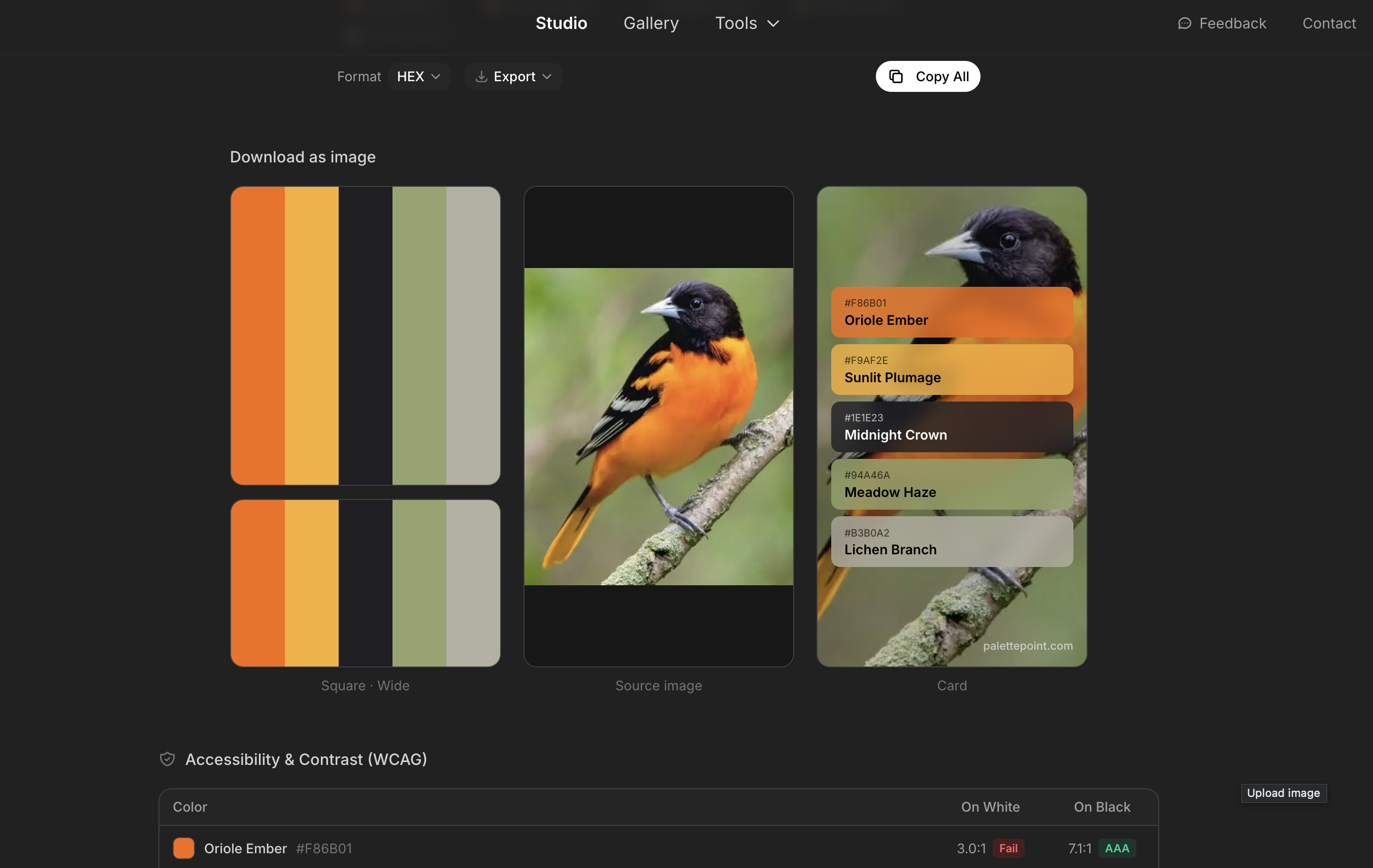Click the Upload image button

1284,793
